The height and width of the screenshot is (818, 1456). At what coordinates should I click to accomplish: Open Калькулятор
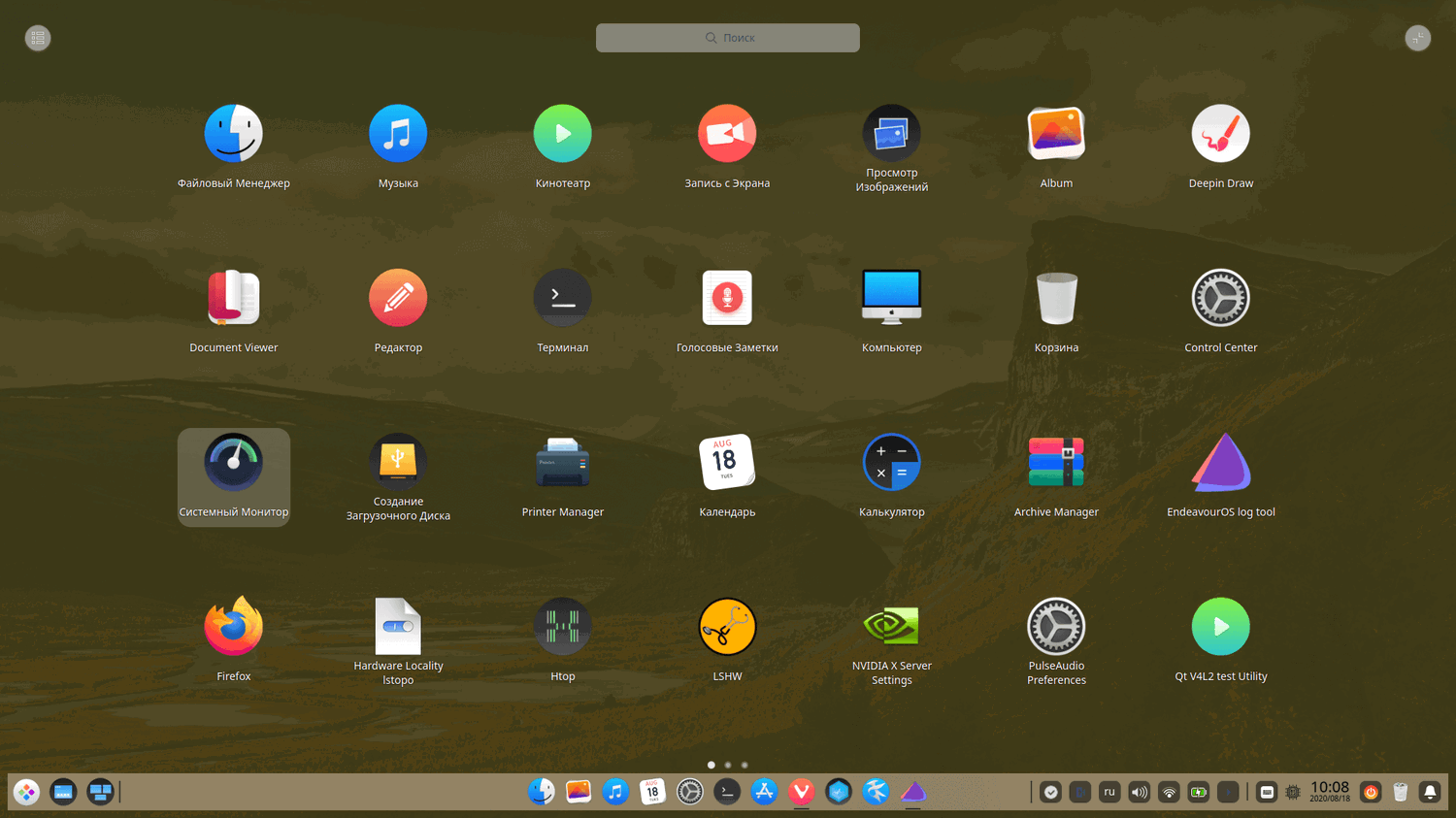(x=892, y=463)
